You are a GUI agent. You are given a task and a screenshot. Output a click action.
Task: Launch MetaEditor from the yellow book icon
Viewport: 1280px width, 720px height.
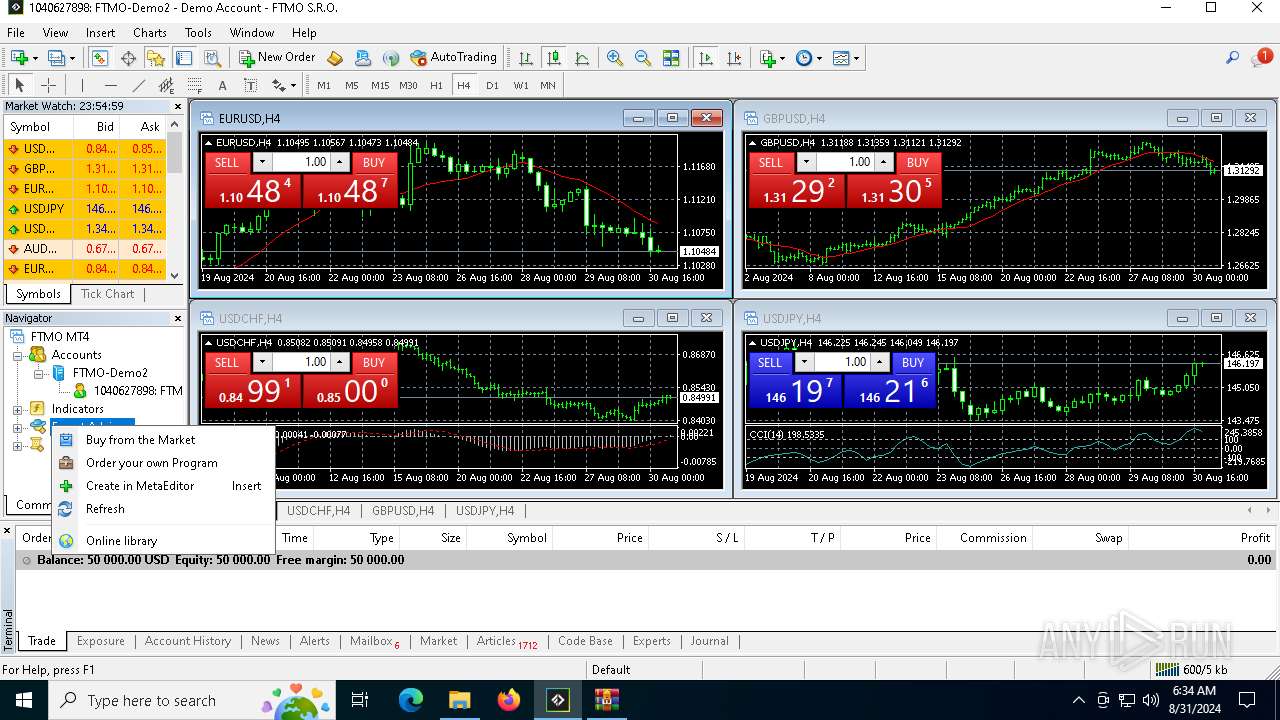(335, 58)
